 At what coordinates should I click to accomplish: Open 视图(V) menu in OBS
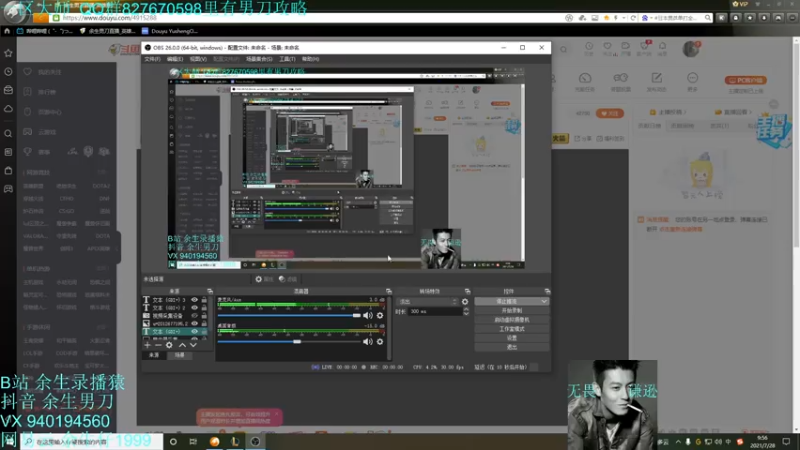coord(198,59)
